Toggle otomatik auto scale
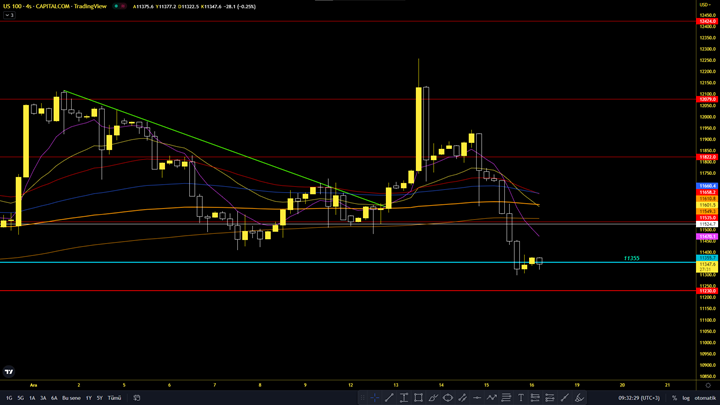The image size is (720, 405). pos(704,398)
